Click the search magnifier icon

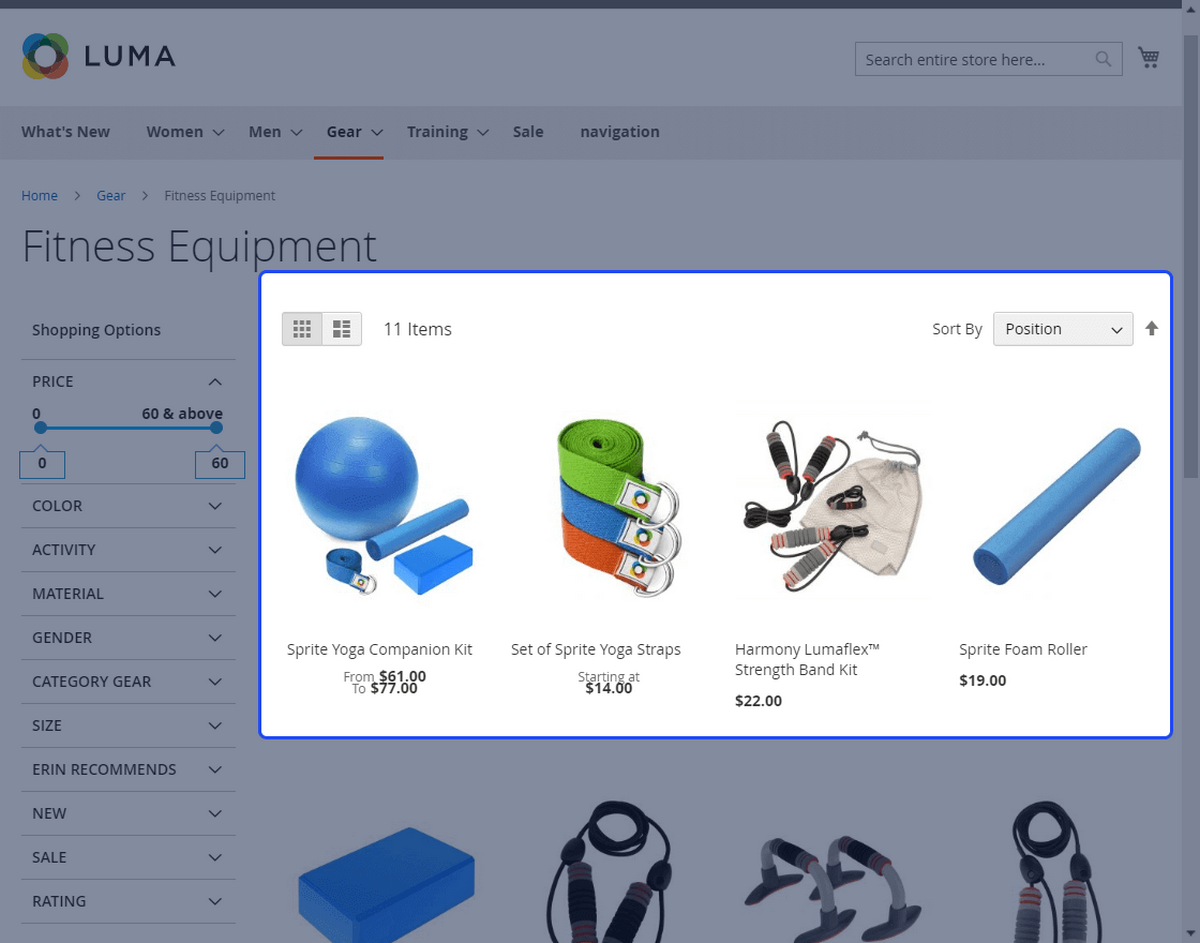tap(1103, 59)
